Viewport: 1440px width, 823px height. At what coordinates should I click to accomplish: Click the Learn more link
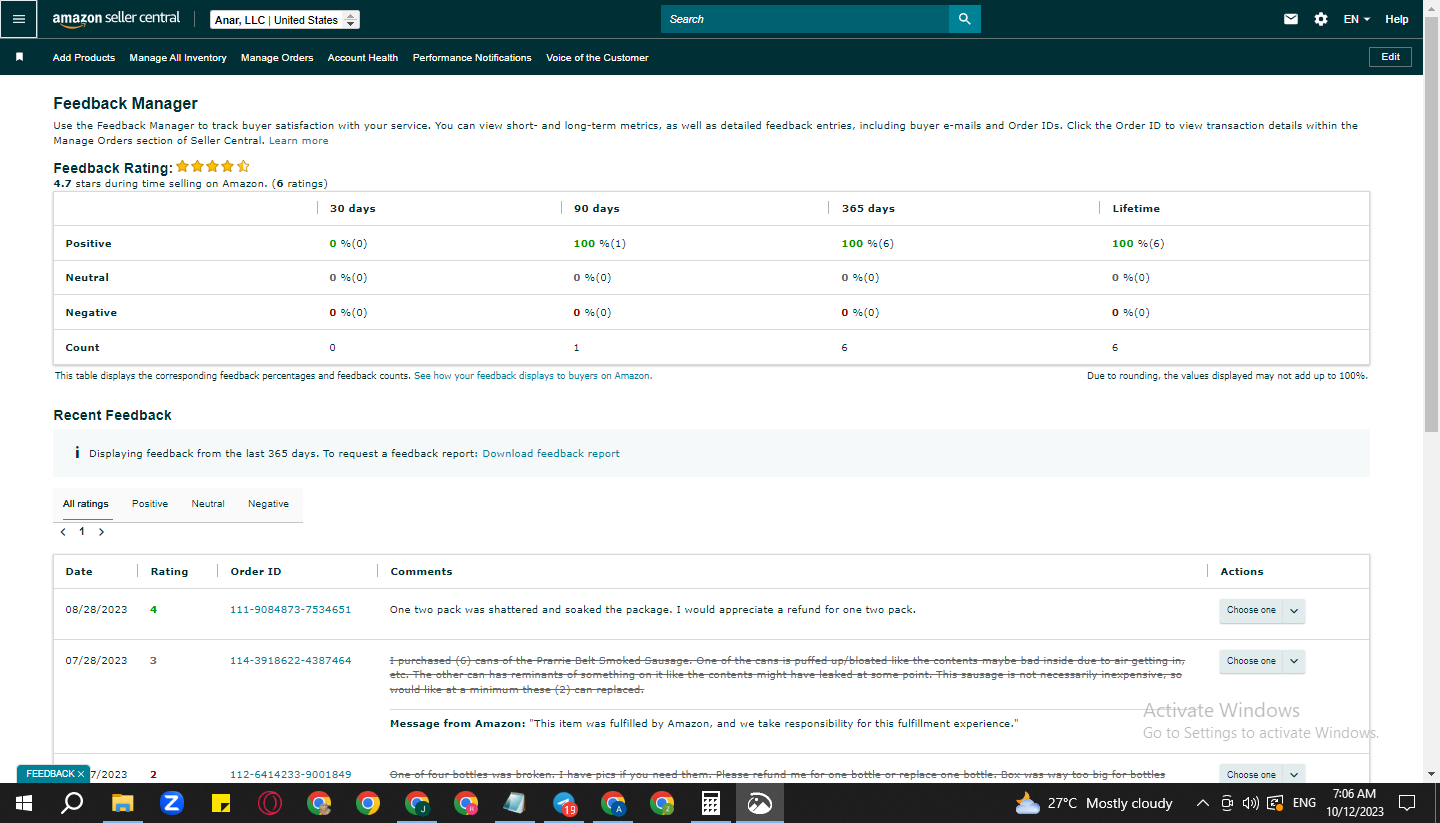click(x=299, y=141)
